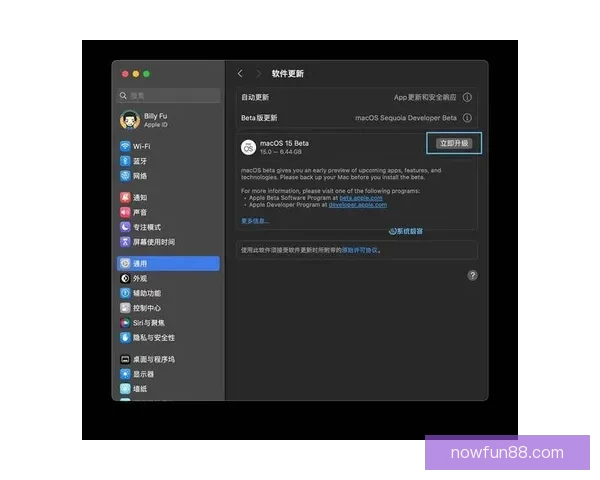Screen dimensions: 600x480
Task: Click the 立即升级 upgrade button
Action: (454, 143)
